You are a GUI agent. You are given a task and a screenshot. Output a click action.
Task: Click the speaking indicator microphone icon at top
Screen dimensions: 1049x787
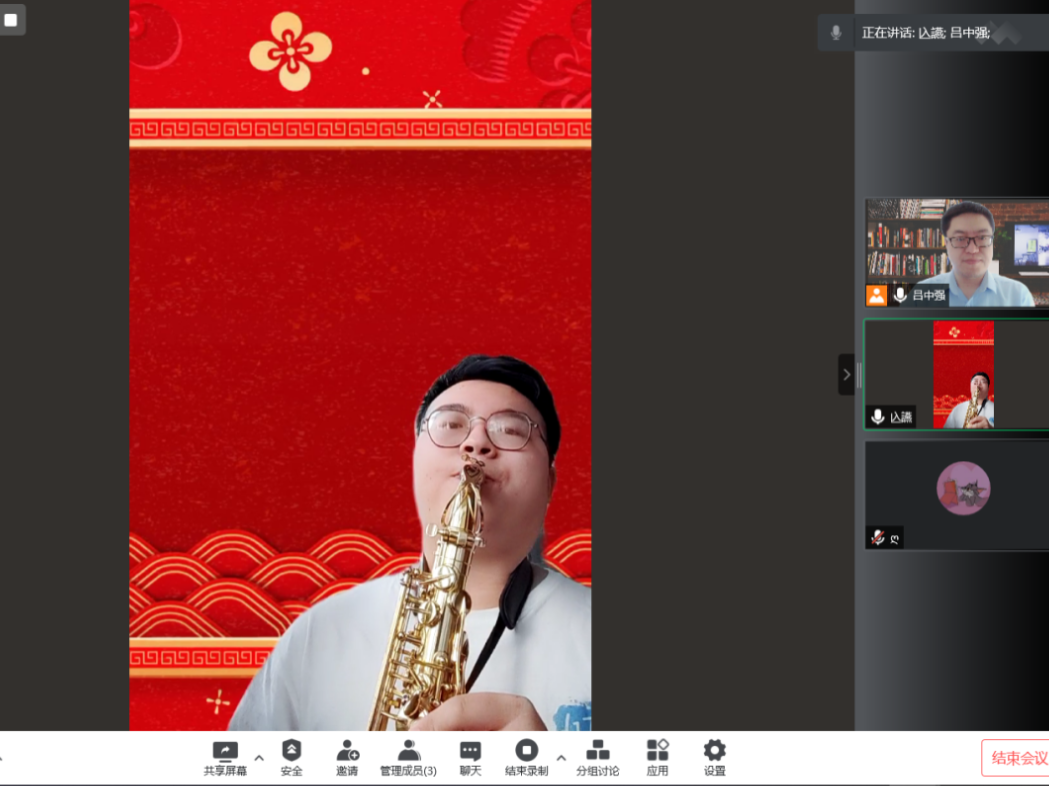836,32
